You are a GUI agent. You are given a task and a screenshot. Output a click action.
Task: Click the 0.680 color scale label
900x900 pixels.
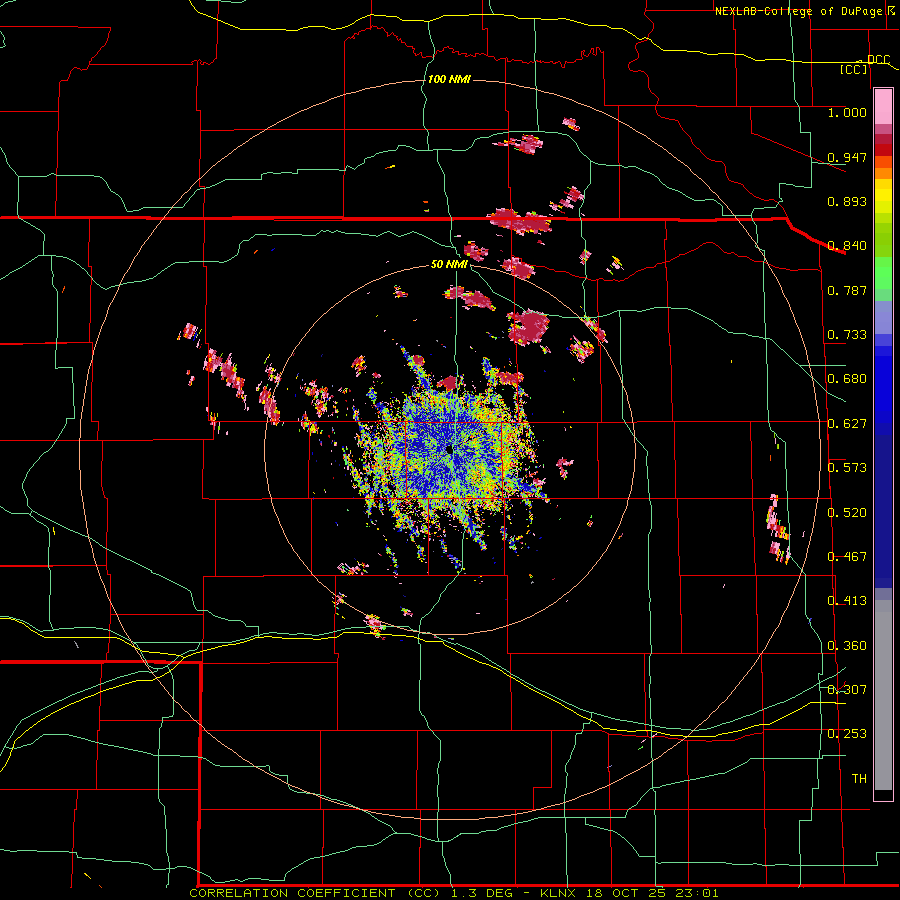[x=847, y=379]
